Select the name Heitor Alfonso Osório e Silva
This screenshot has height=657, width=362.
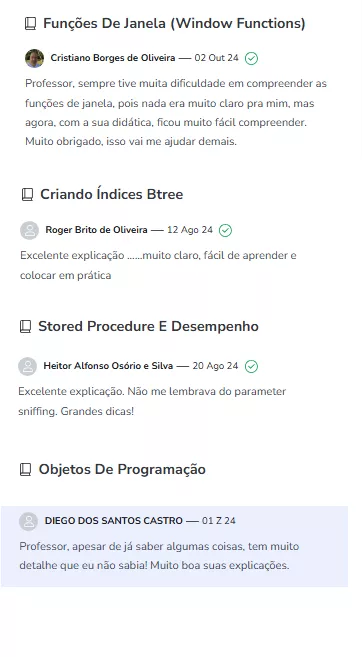[x=108, y=366]
